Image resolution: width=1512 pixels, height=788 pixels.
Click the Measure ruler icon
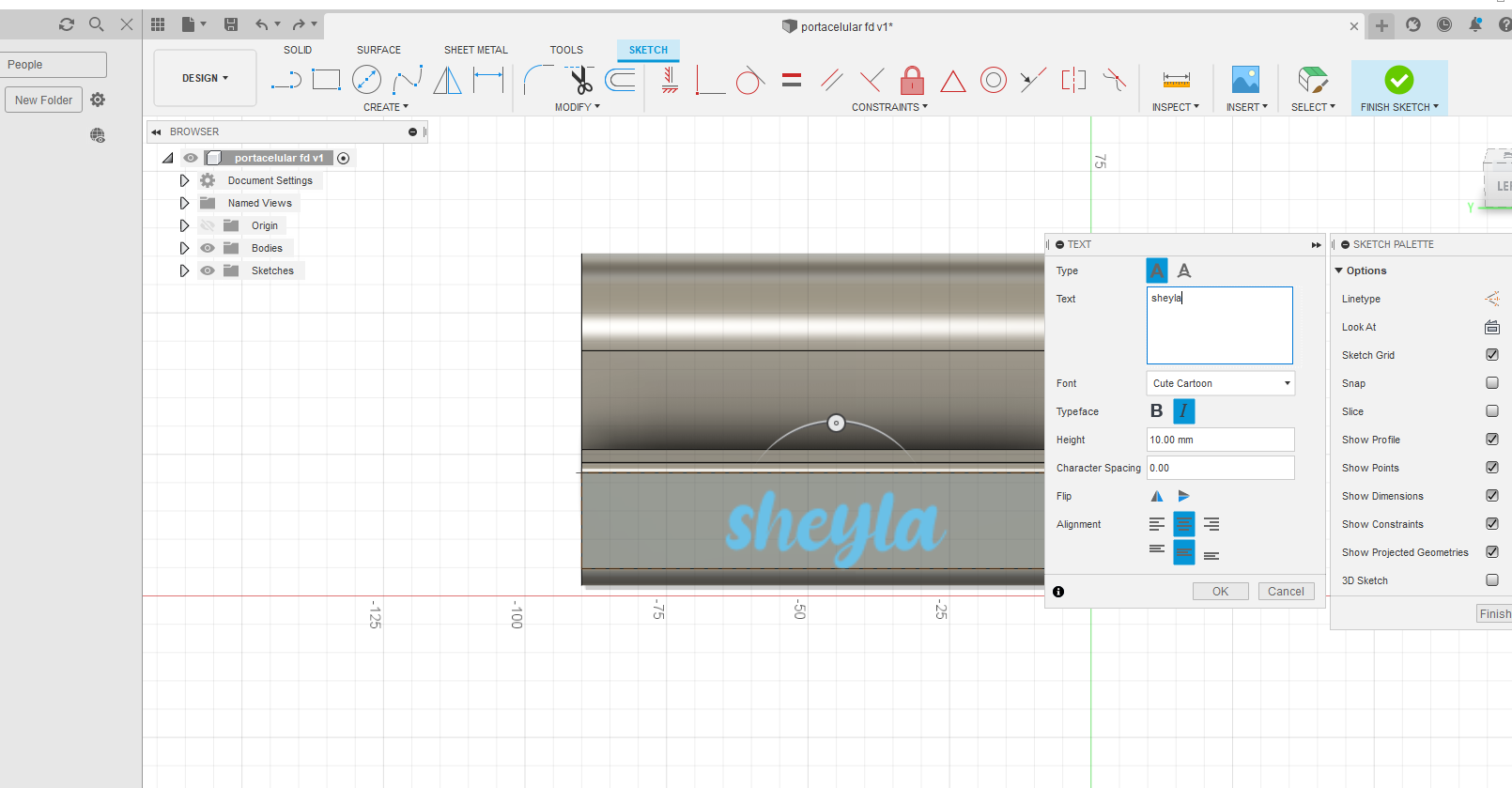1176,80
